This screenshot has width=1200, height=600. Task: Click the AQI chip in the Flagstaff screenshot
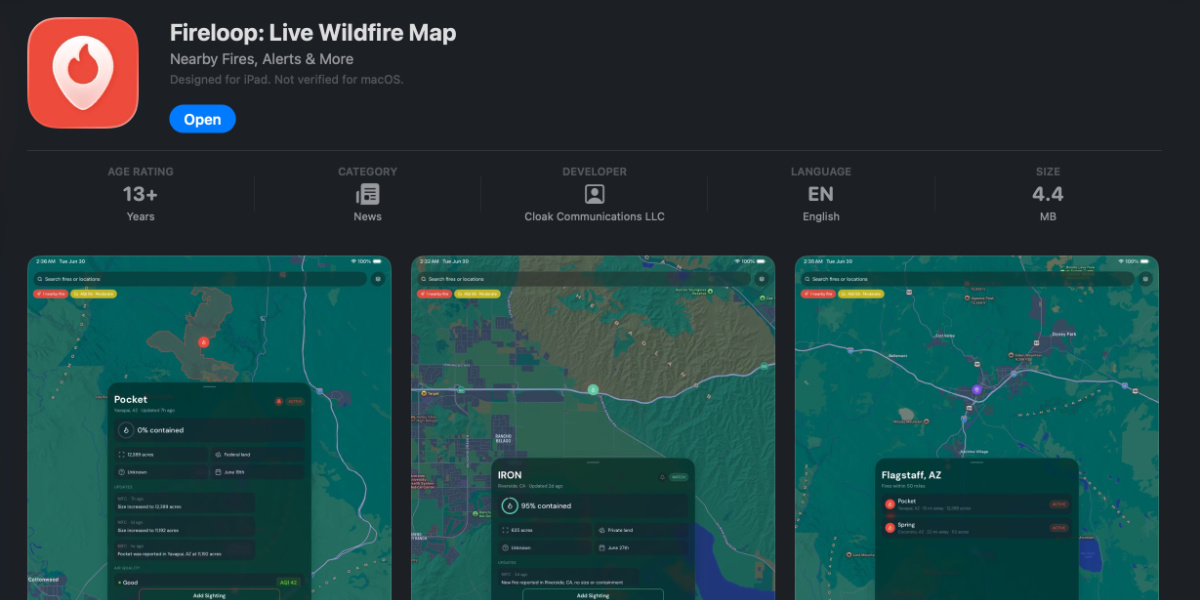pos(862,294)
